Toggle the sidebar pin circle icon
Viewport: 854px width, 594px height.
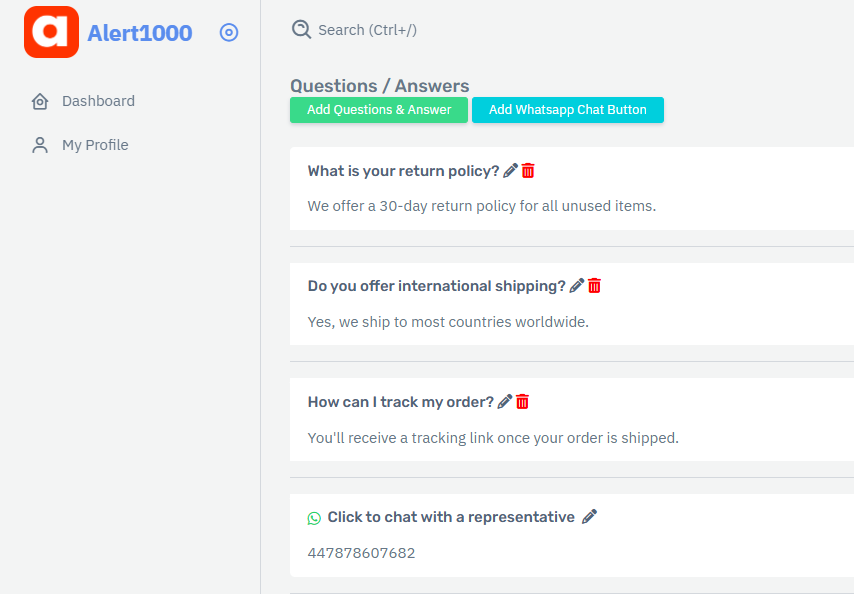pyautogui.click(x=229, y=33)
